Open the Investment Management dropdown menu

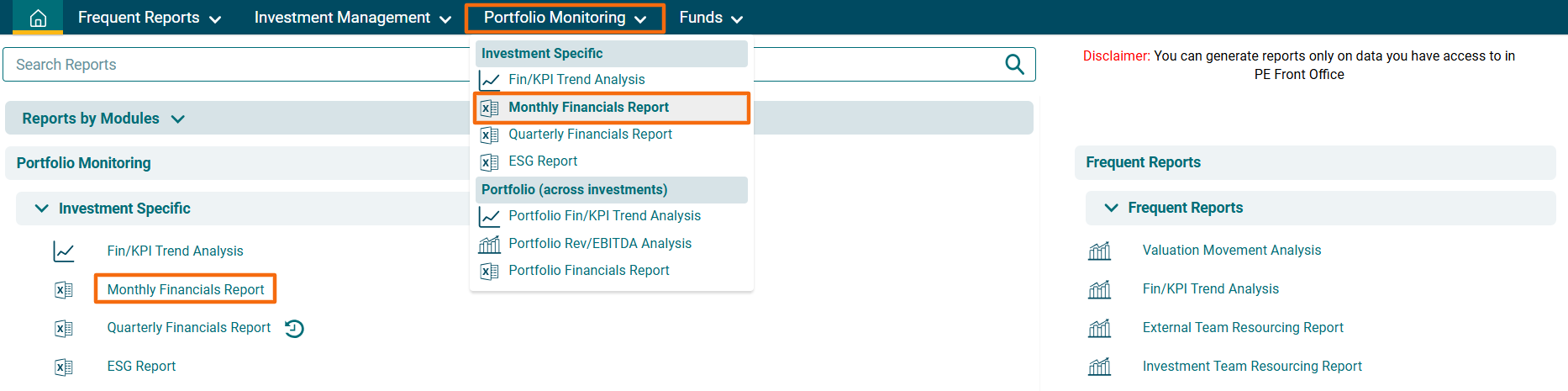pos(352,18)
